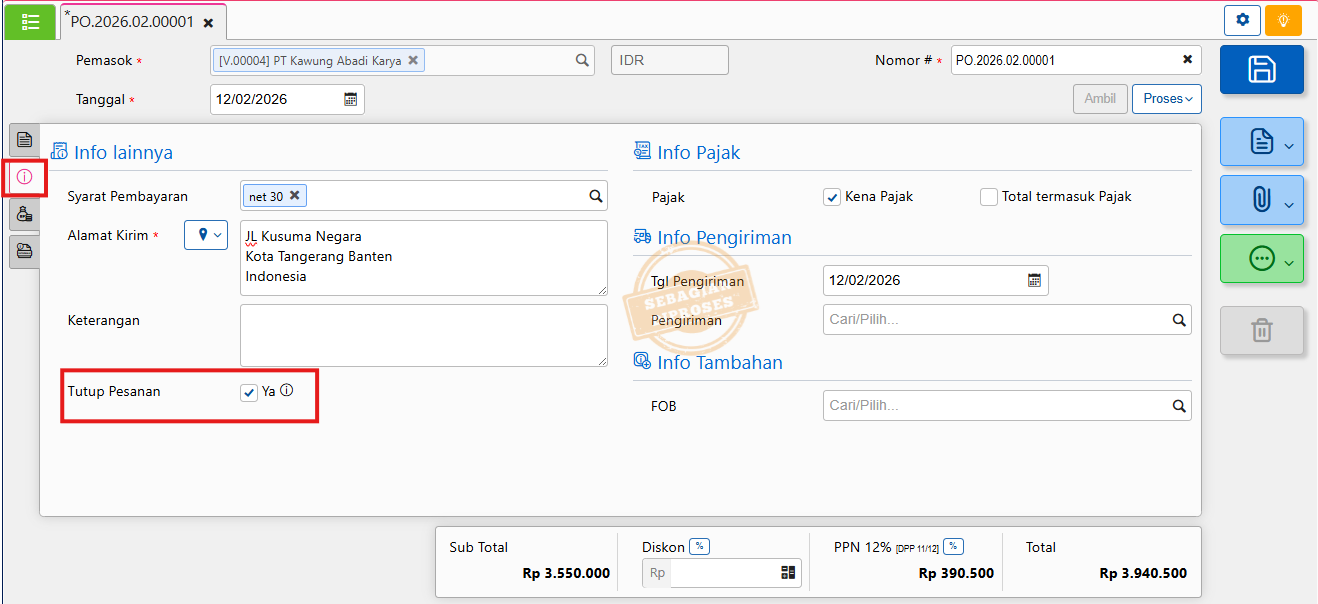Click the blue save diskette button
1318x604 pixels.
coord(1261,69)
